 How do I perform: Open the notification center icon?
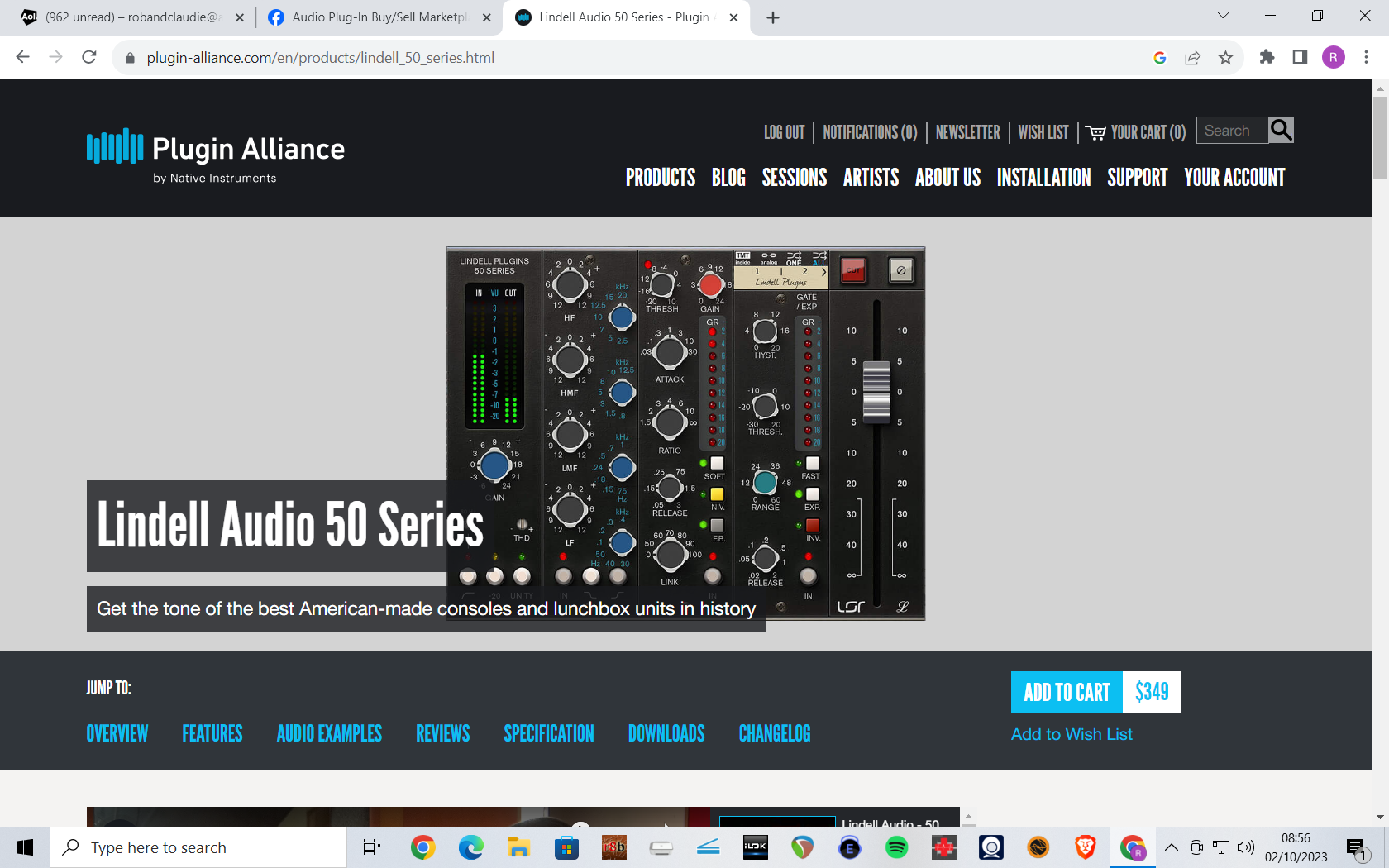pyautogui.click(x=1357, y=848)
